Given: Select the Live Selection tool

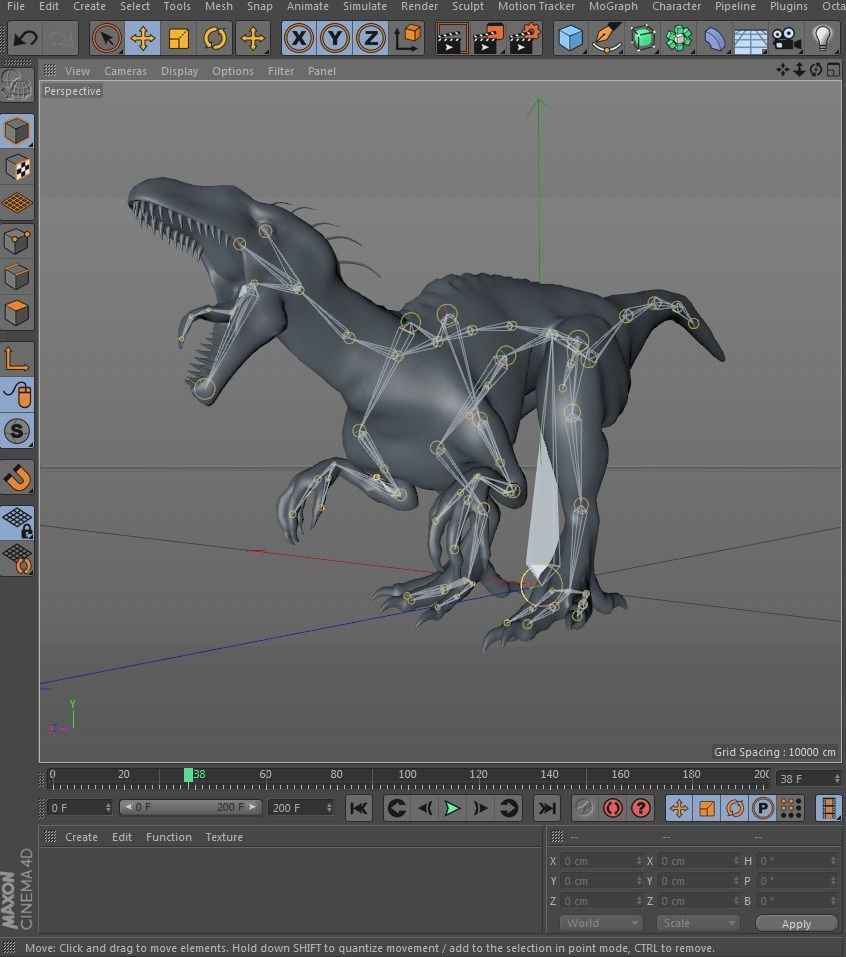Looking at the screenshot, I should (x=106, y=38).
